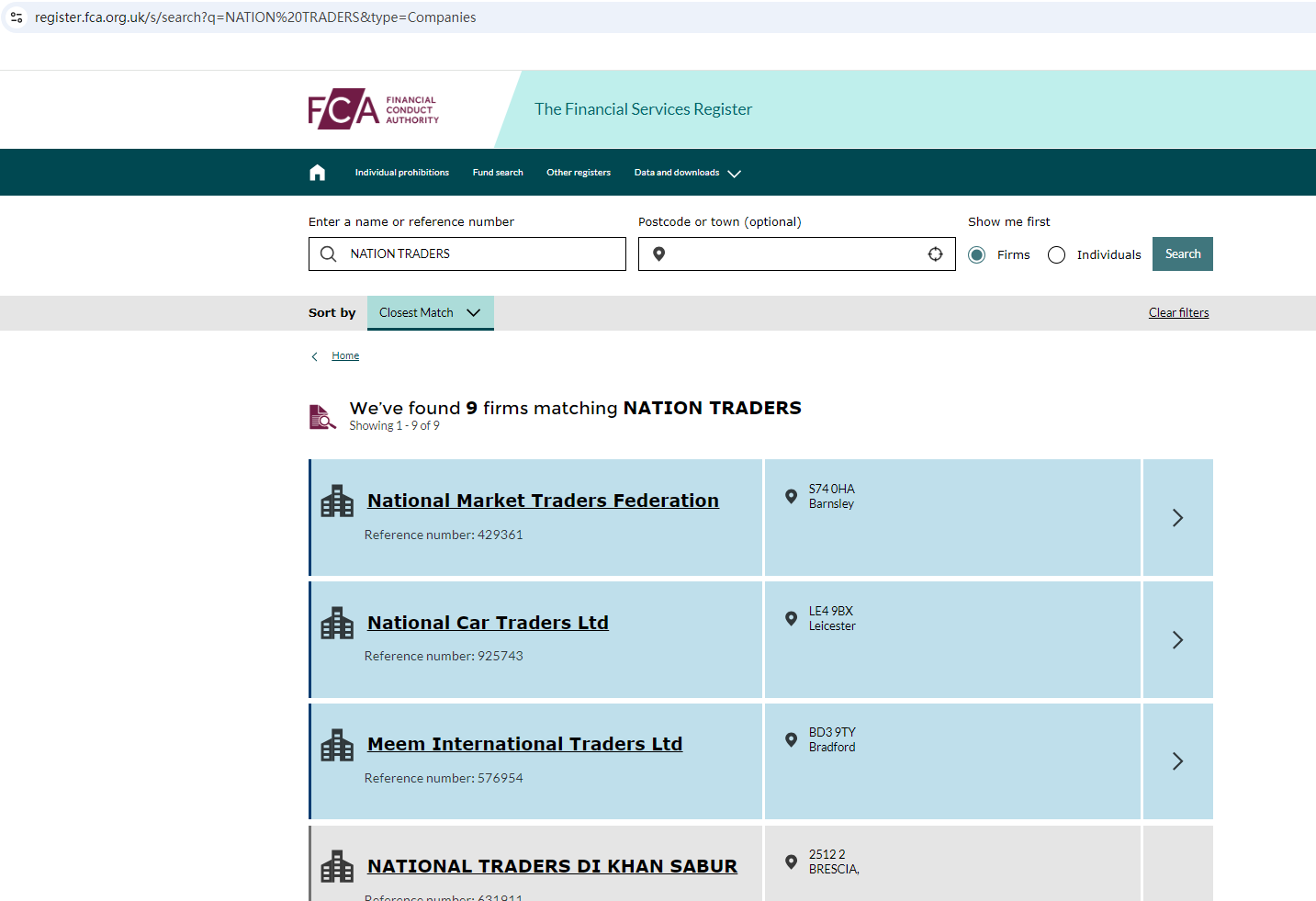Open the Closest Match sort dropdown
This screenshot has width=1316, height=901.
tap(430, 313)
